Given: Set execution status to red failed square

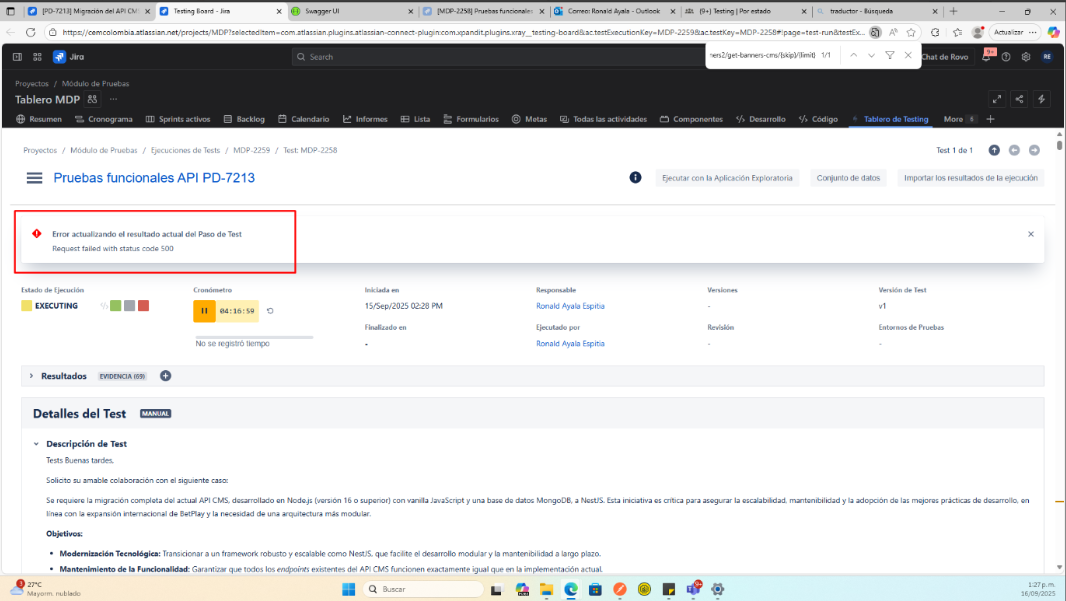Looking at the screenshot, I should coord(144,305).
